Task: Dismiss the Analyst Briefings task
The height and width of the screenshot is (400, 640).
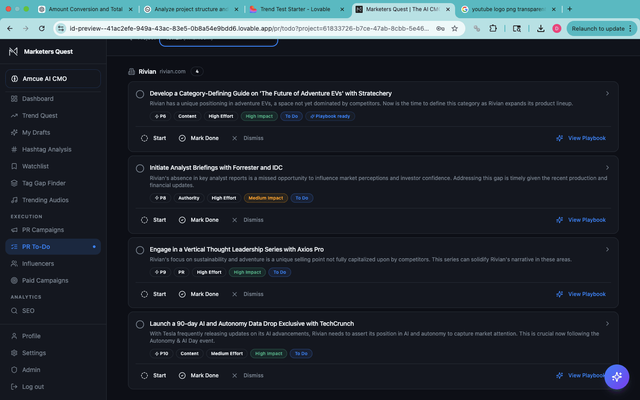Action: point(248,220)
